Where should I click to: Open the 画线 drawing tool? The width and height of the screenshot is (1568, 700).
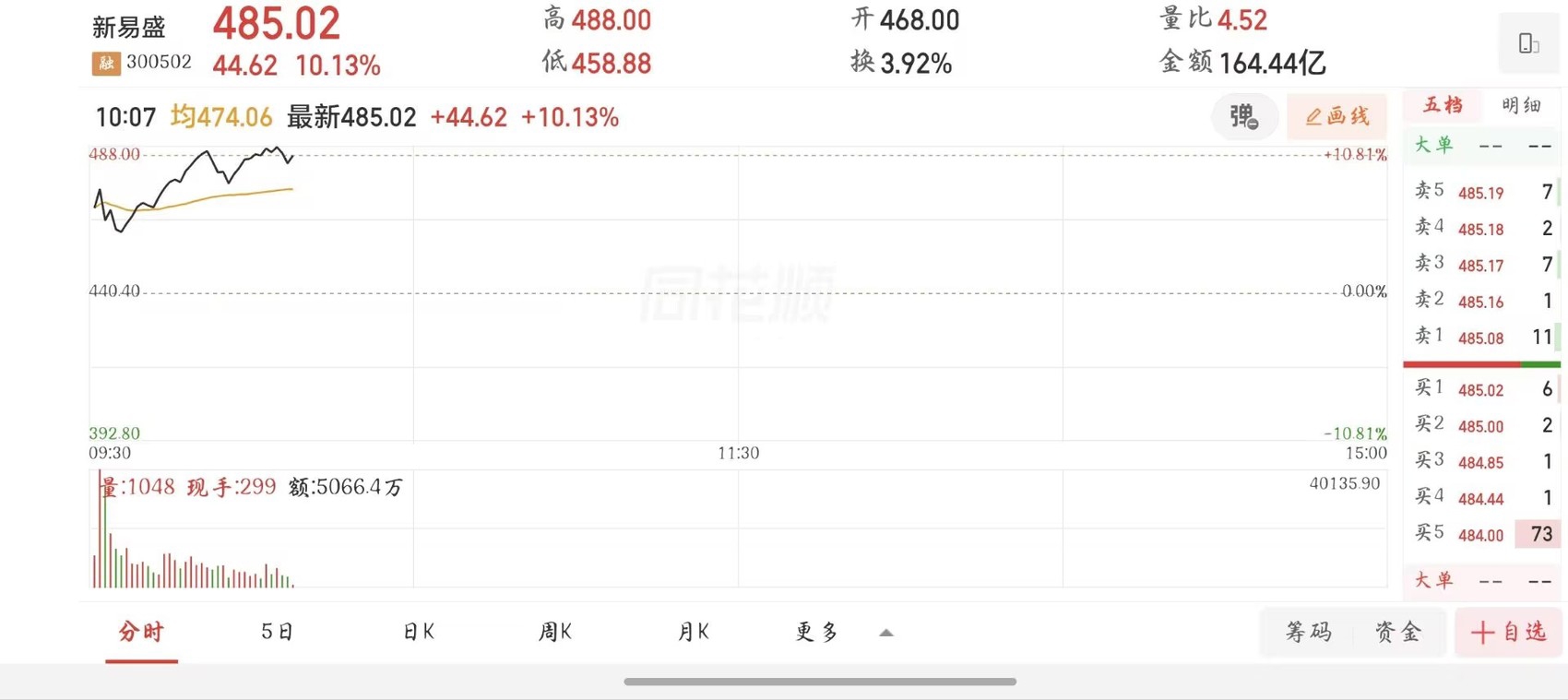click(x=1336, y=117)
